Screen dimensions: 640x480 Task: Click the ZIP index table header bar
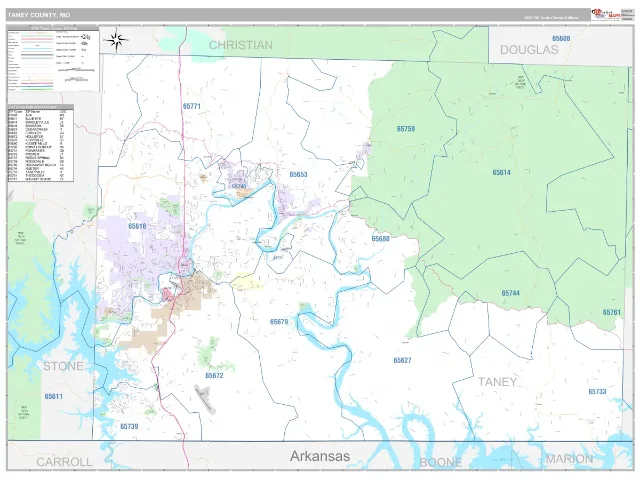click(40, 107)
